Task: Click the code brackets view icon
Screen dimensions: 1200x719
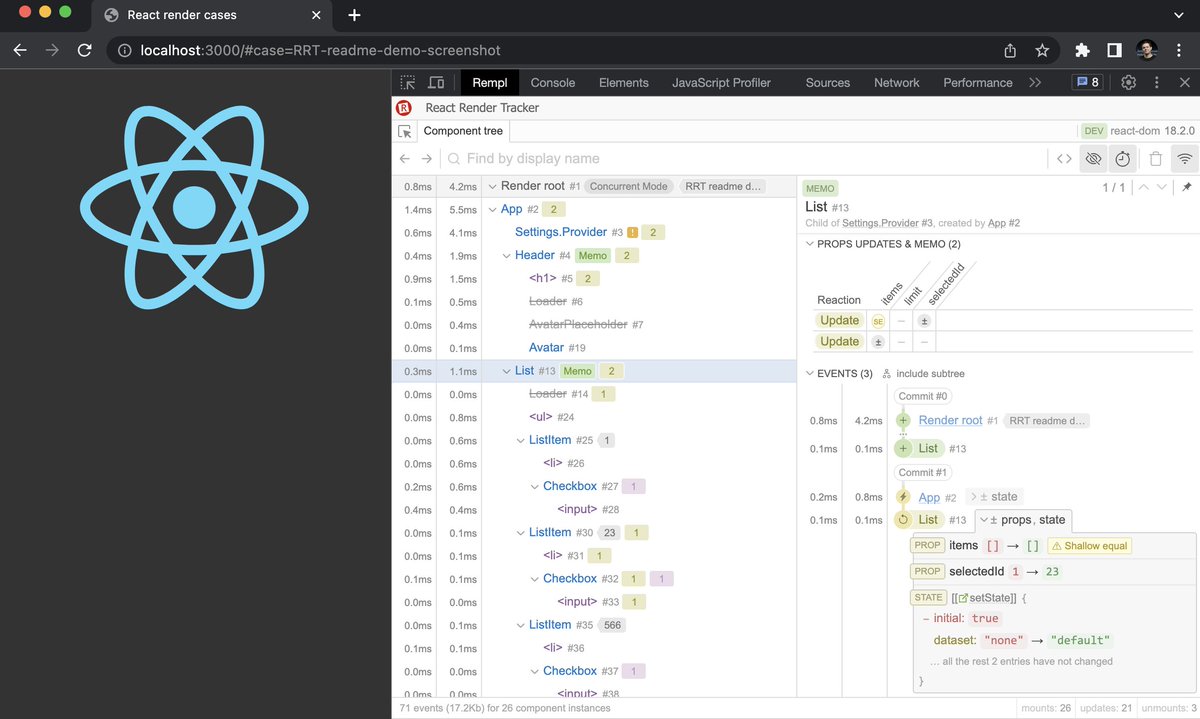Action: (x=1065, y=158)
